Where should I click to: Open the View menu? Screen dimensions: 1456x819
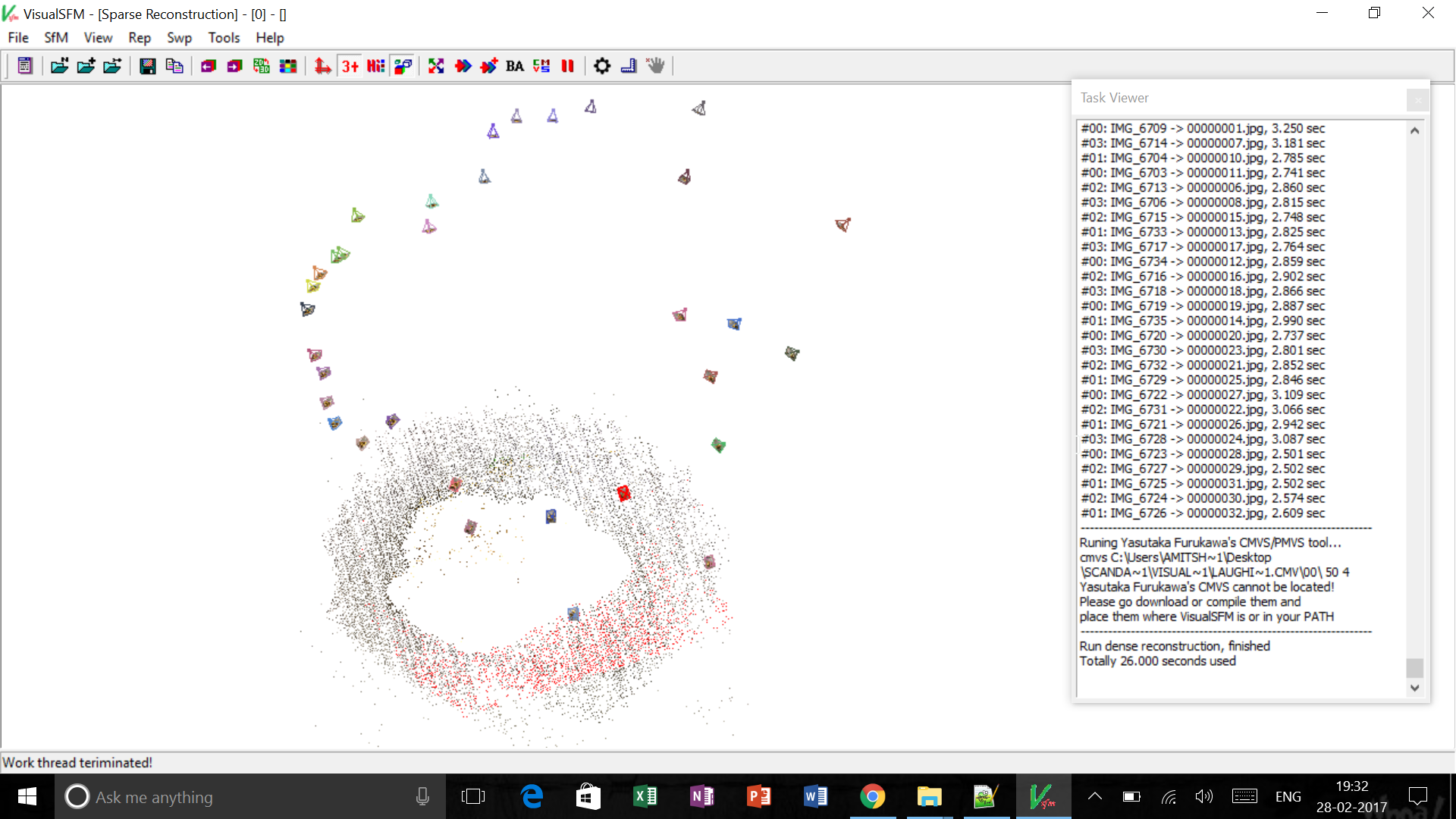click(x=98, y=38)
